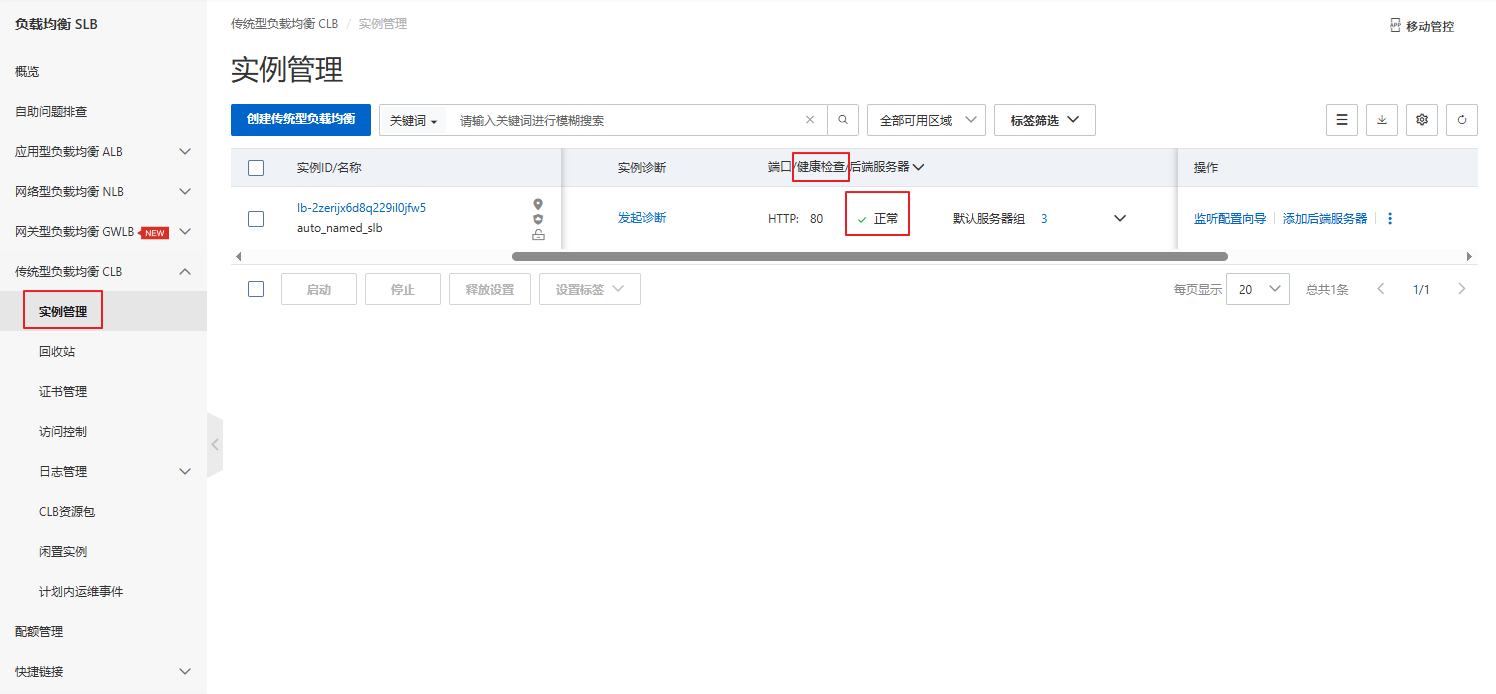The width and height of the screenshot is (1496, 694).
Task: Open the 关键词 search type dropdown
Action: pyautogui.click(x=413, y=120)
